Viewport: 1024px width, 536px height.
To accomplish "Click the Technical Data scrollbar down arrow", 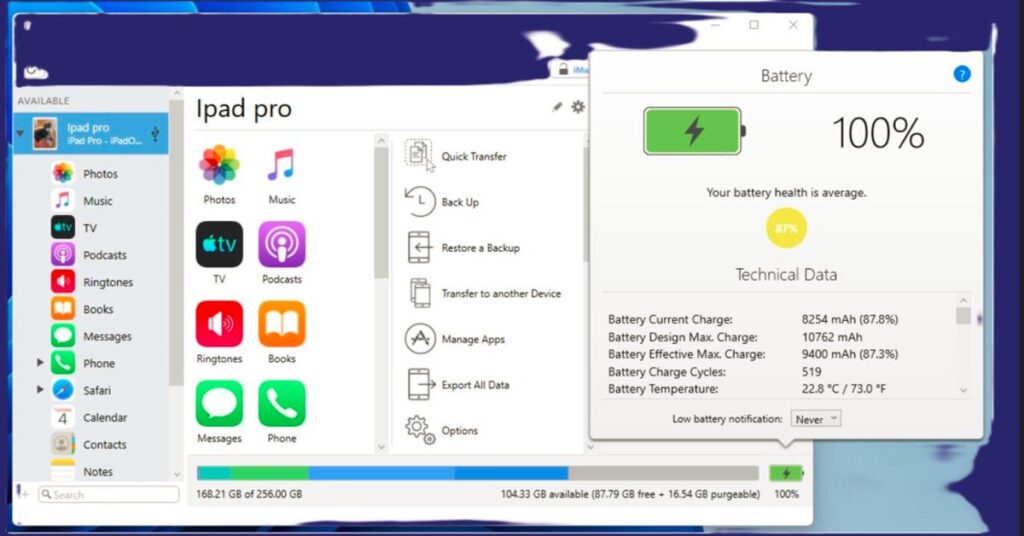I will coord(963,390).
